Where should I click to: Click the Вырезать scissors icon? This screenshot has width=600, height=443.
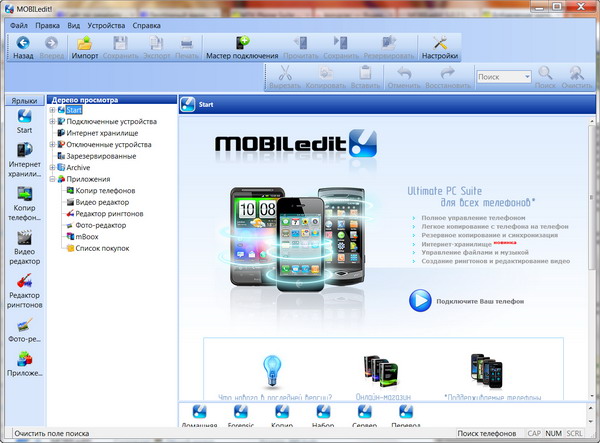[x=285, y=72]
